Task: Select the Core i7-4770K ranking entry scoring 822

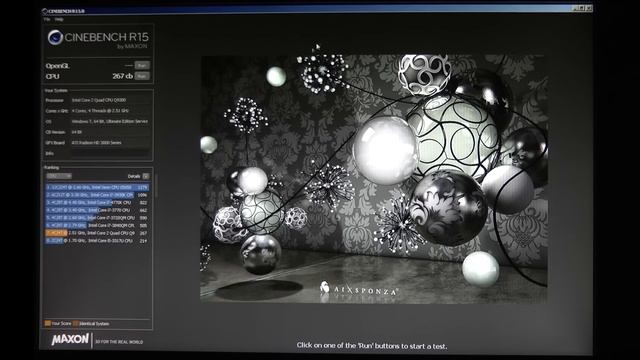Action: tap(97, 202)
